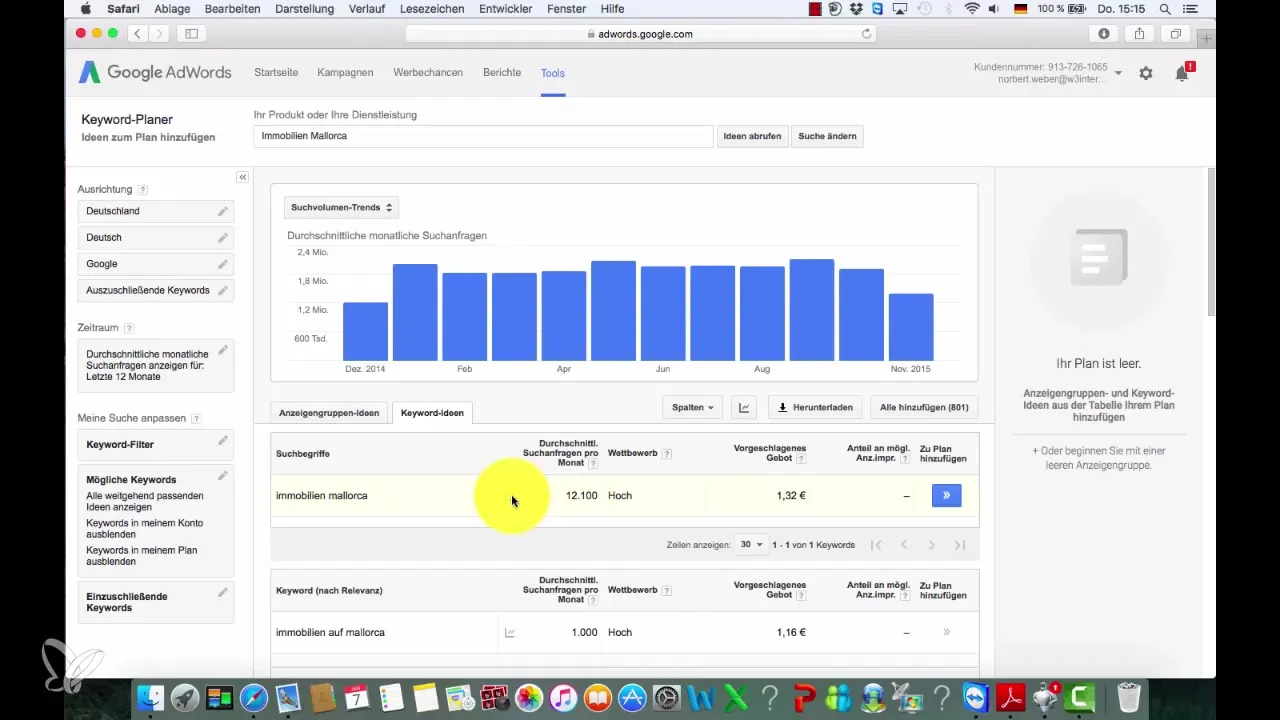Image resolution: width=1280 pixels, height=720 pixels.
Task: Click the Safari URL address bar
Action: (640, 33)
